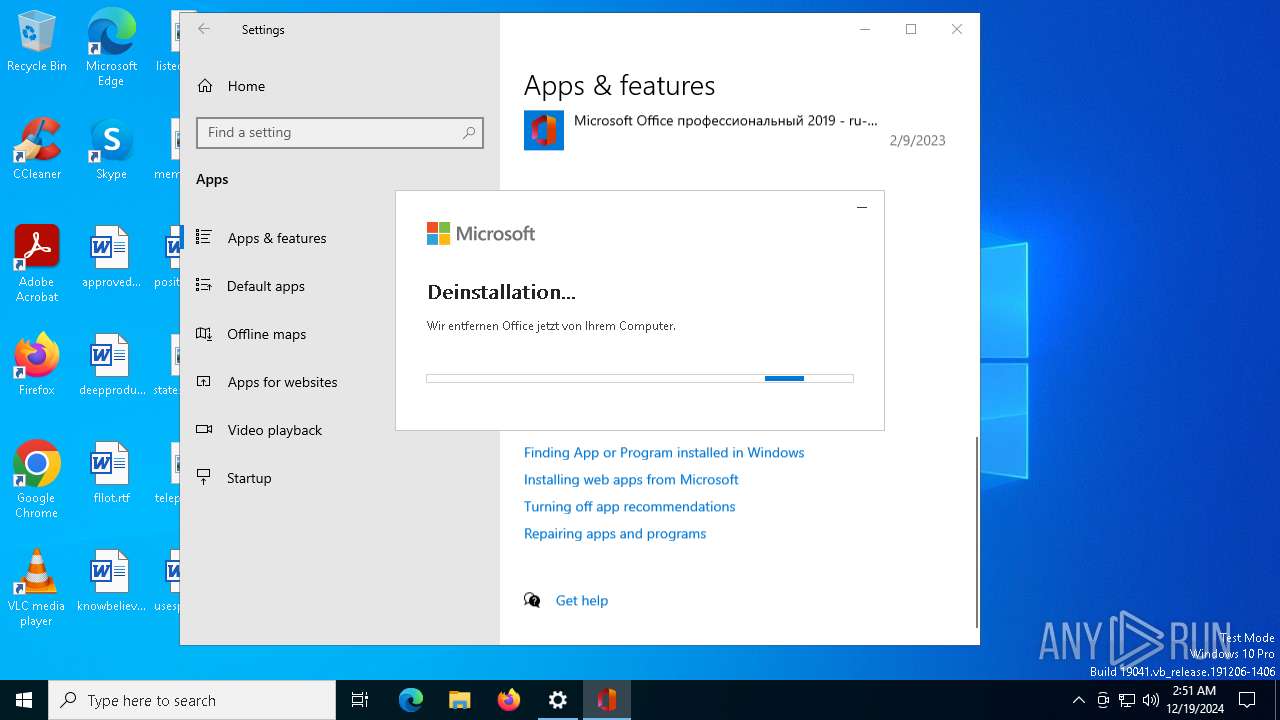Go back with Settings back arrow
1280x720 pixels.
(204, 29)
